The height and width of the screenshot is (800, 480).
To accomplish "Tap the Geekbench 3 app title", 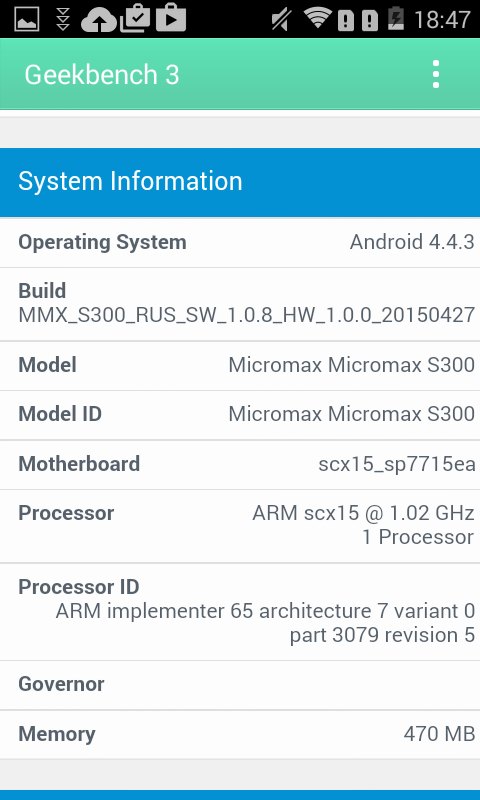I will [102, 74].
